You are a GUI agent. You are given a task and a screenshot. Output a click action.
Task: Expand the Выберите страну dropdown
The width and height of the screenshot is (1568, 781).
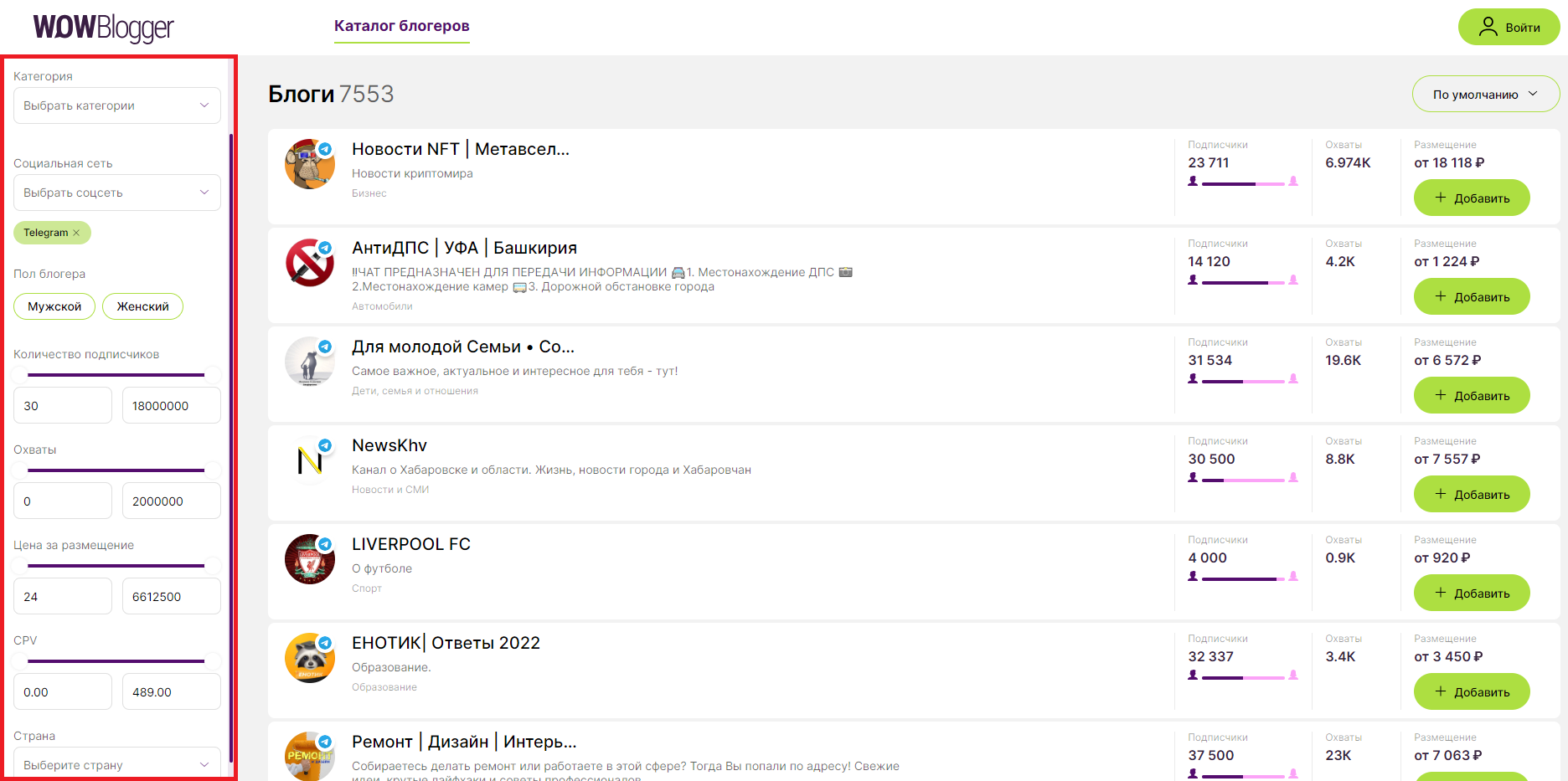pos(117,764)
